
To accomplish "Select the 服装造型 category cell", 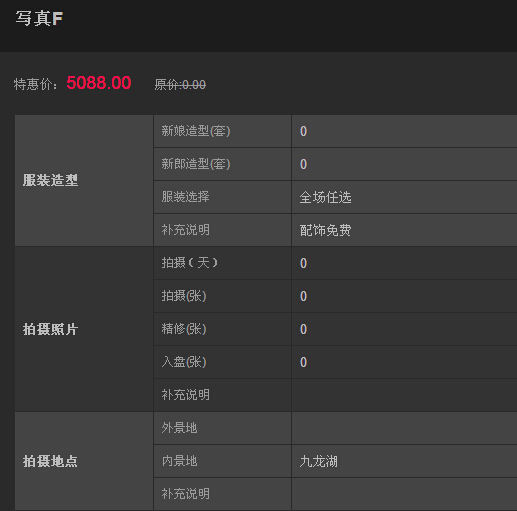I will 84,180.
